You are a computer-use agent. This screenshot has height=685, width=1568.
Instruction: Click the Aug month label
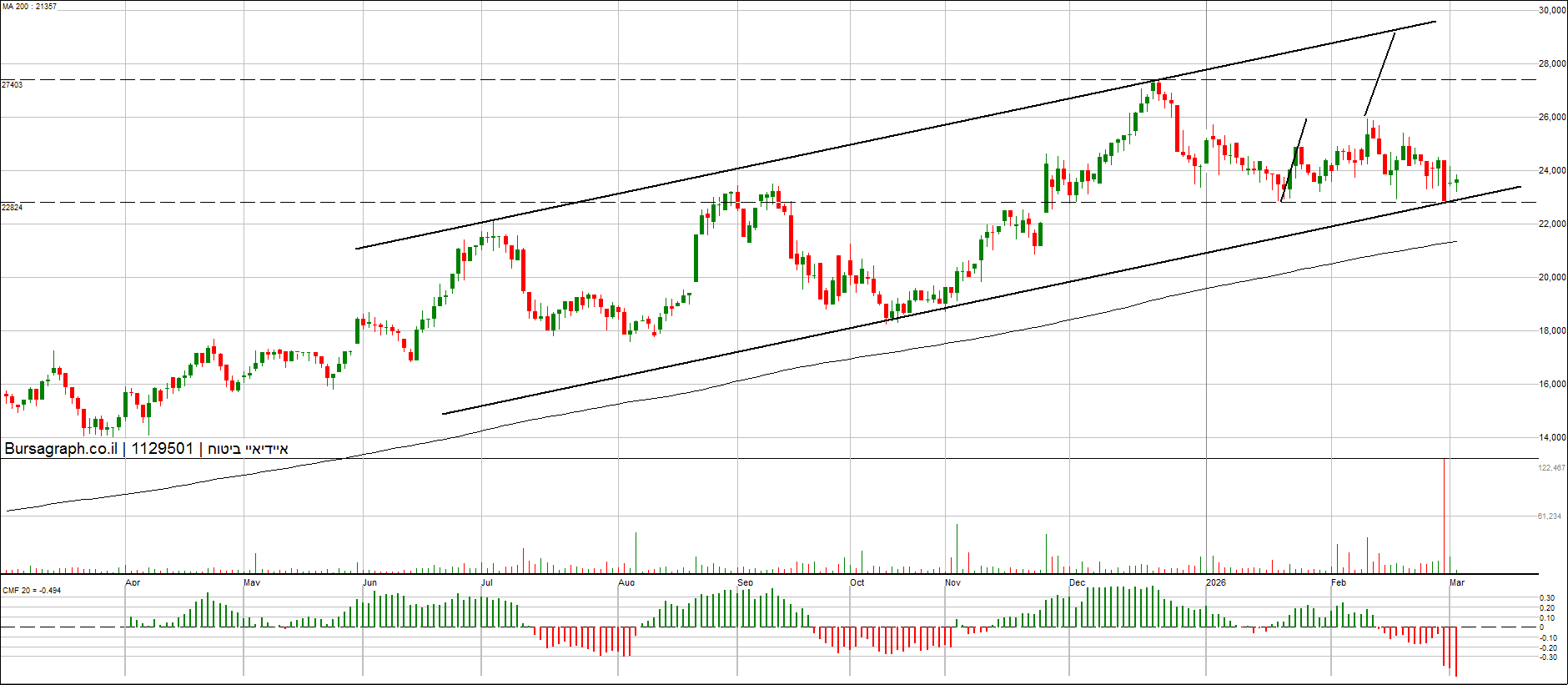pos(626,582)
